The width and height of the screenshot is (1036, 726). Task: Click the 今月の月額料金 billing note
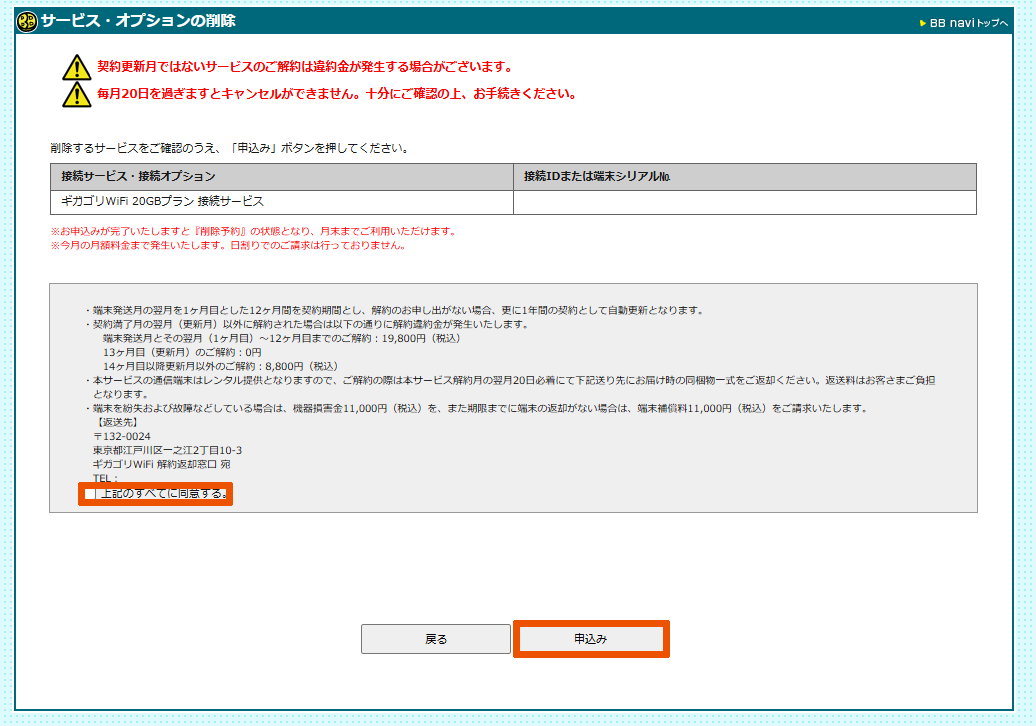click(228, 245)
